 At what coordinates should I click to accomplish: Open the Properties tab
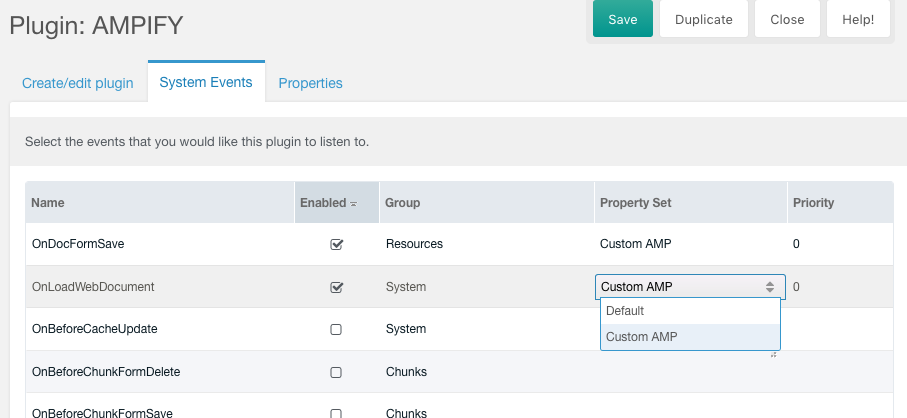click(311, 83)
